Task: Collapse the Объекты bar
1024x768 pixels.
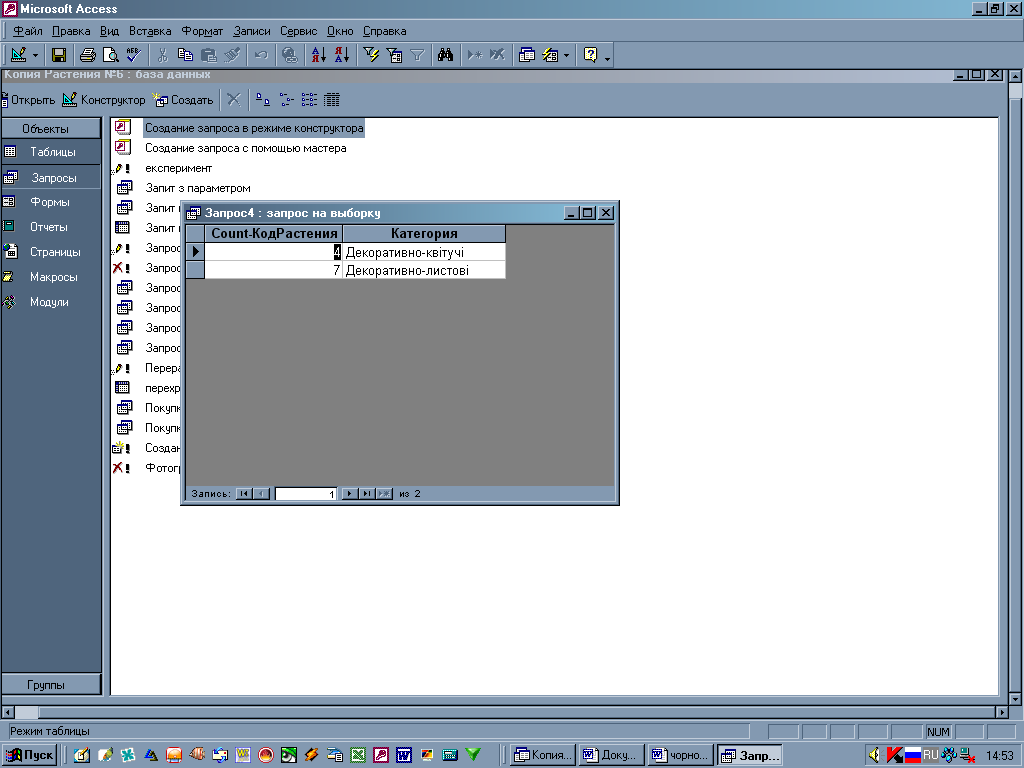Action: 51,129
